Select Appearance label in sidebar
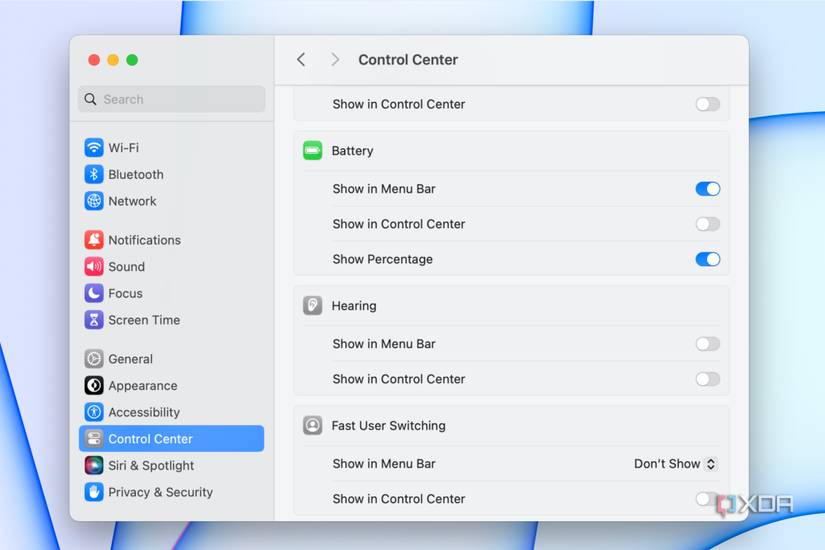 point(143,386)
